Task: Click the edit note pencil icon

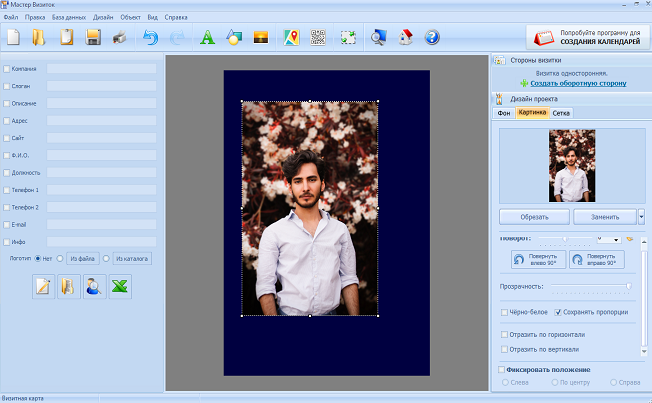Action: [43, 287]
